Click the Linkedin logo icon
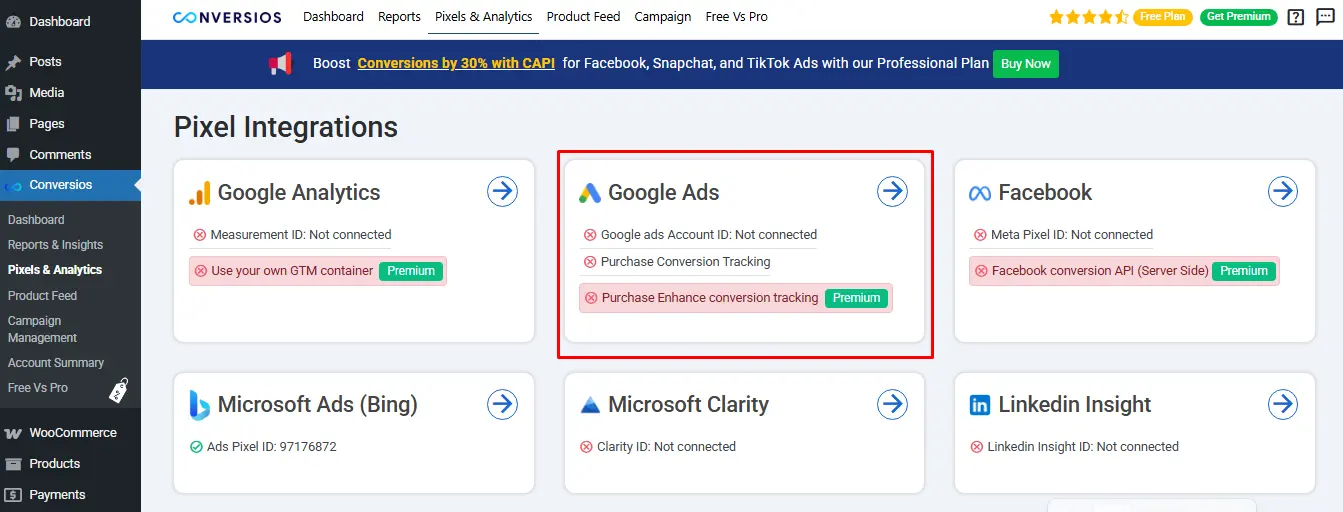Image resolution: width=1343 pixels, height=512 pixels. pos(980,405)
